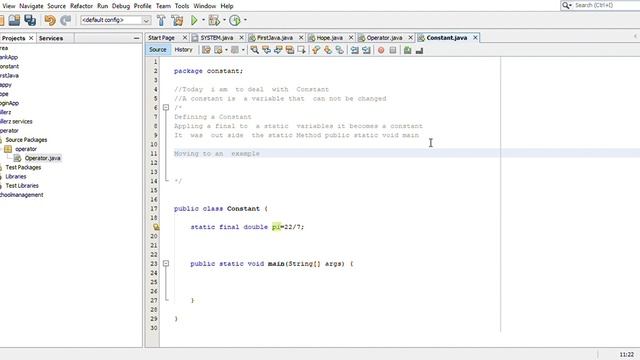The width and height of the screenshot is (640, 360).
Task: Close the Projects panel tab
Action: click(31, 38)
